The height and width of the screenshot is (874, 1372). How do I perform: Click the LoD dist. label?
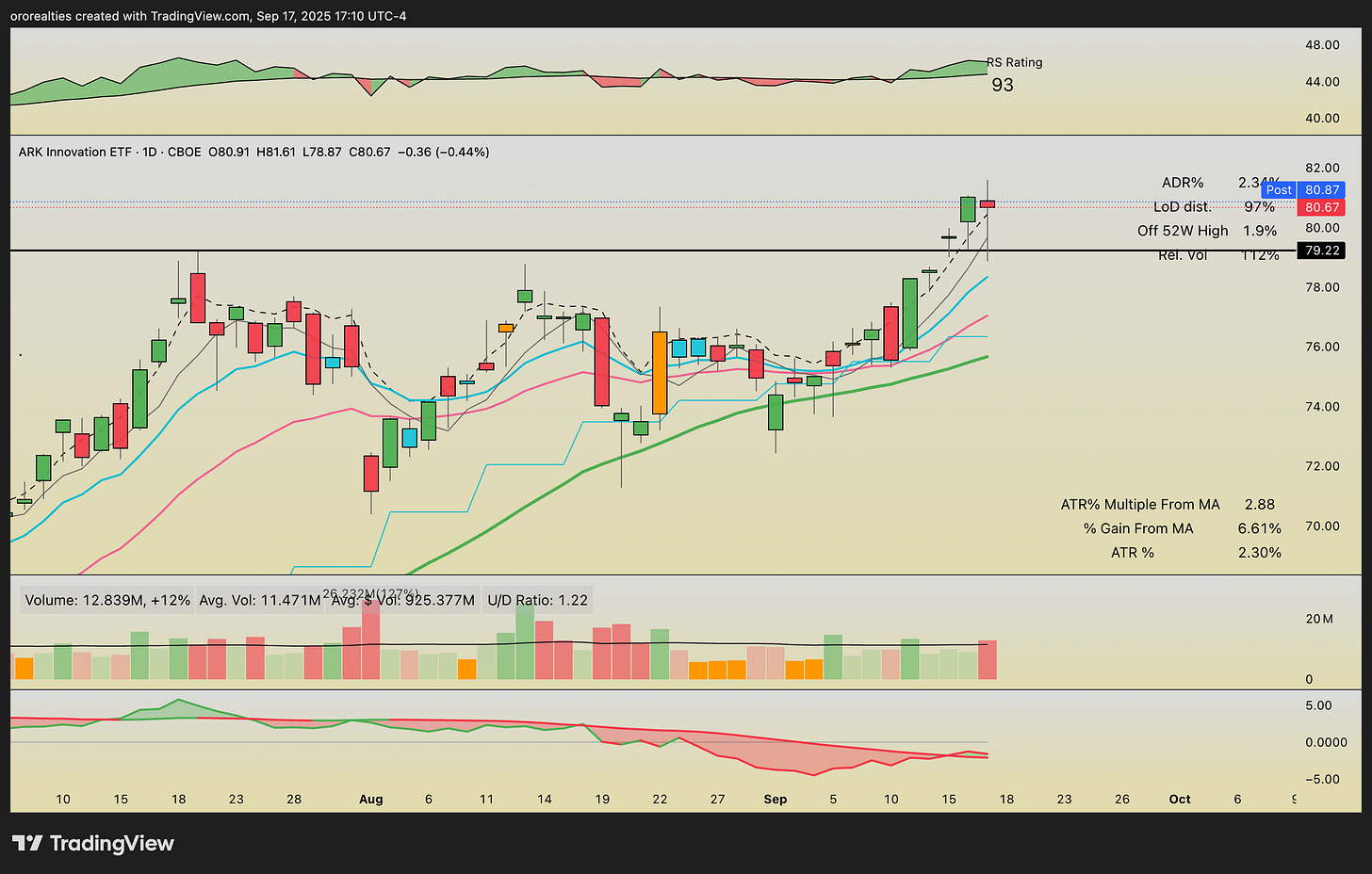pos(1183,206)
